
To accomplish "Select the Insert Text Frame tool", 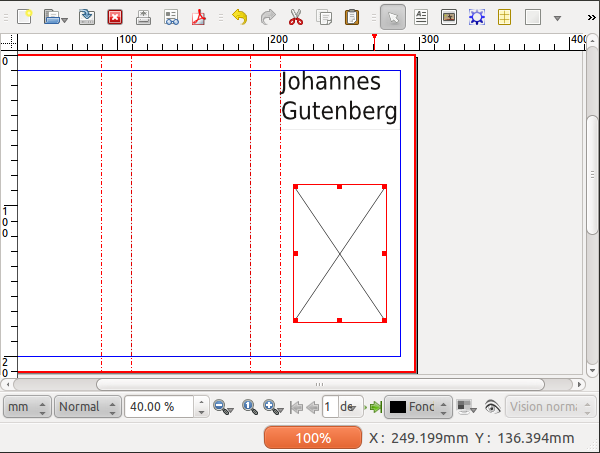I will pos(421,17).
